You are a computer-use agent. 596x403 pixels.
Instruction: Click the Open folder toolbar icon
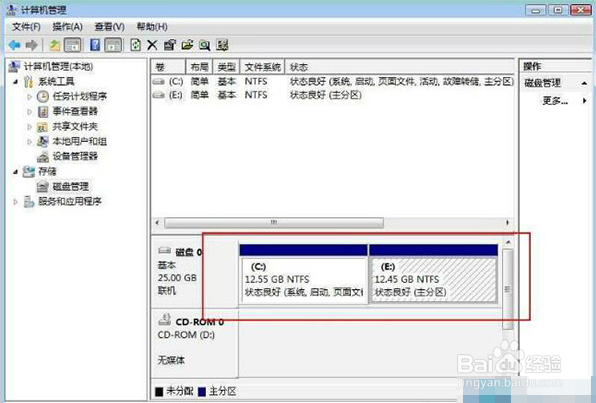click(x=187, y=45)
